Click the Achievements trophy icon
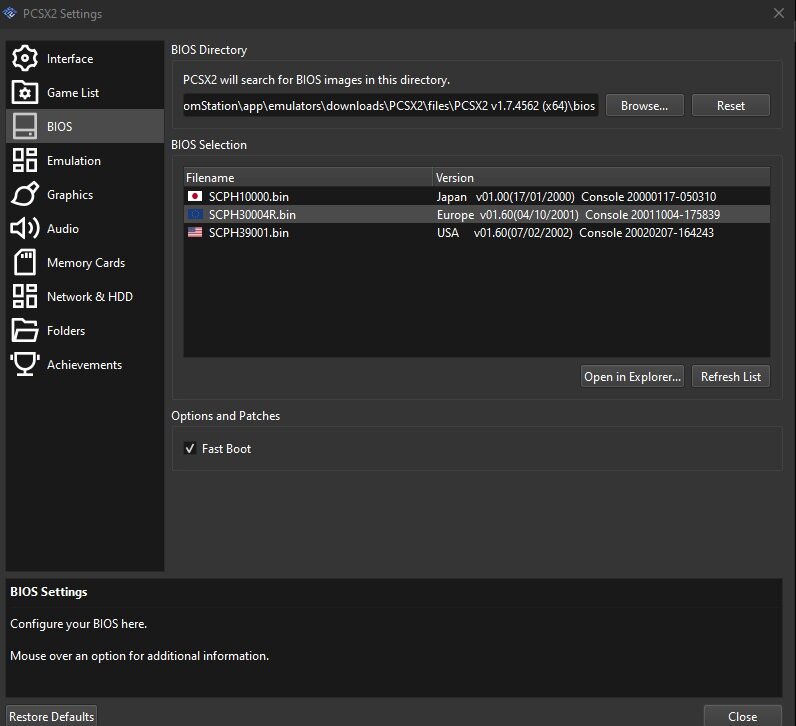Image resolution: width=796 pixels, height=726 pixels. 24,364
